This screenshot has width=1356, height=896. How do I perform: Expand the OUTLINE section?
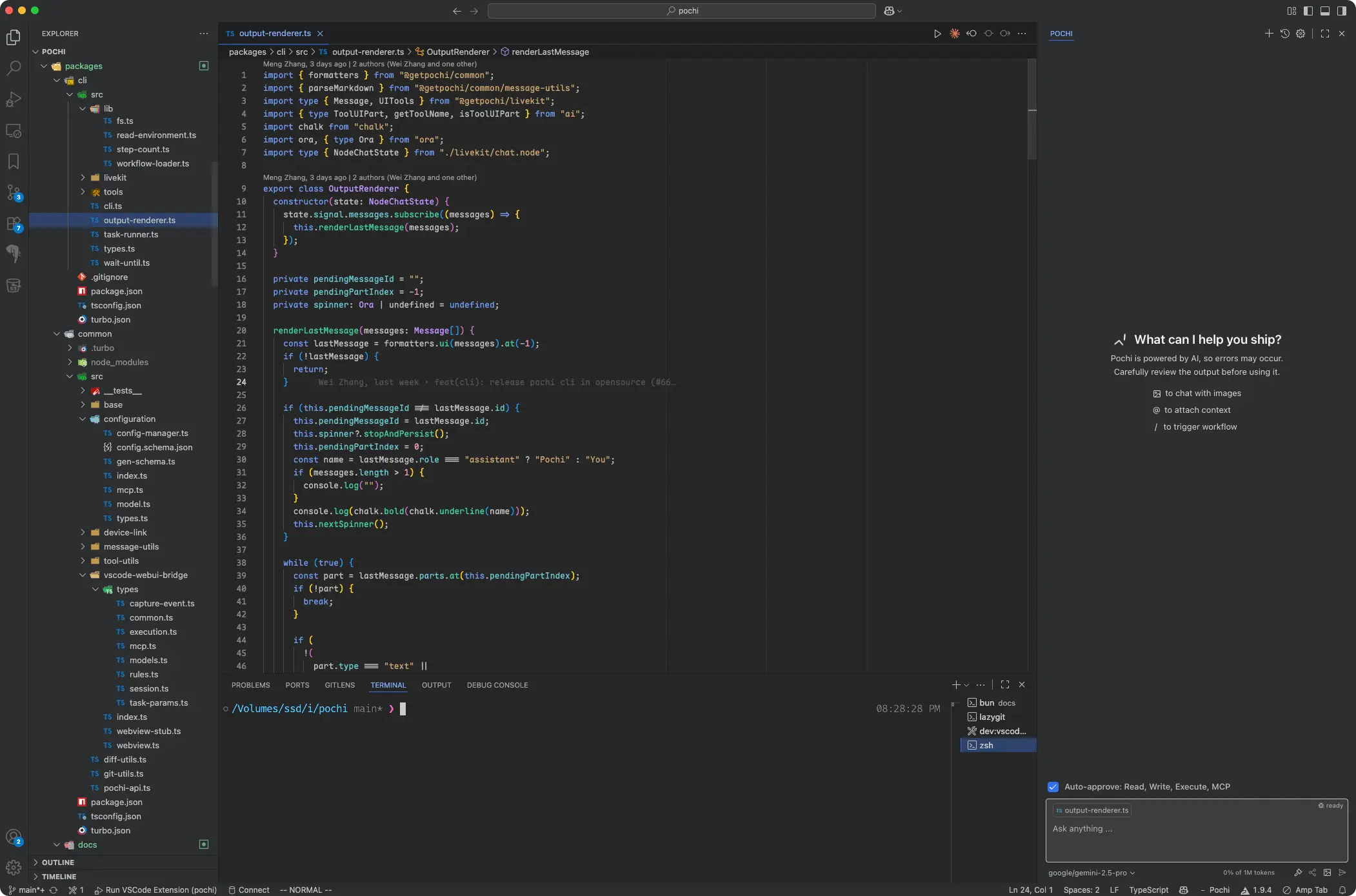pos(58,862)
